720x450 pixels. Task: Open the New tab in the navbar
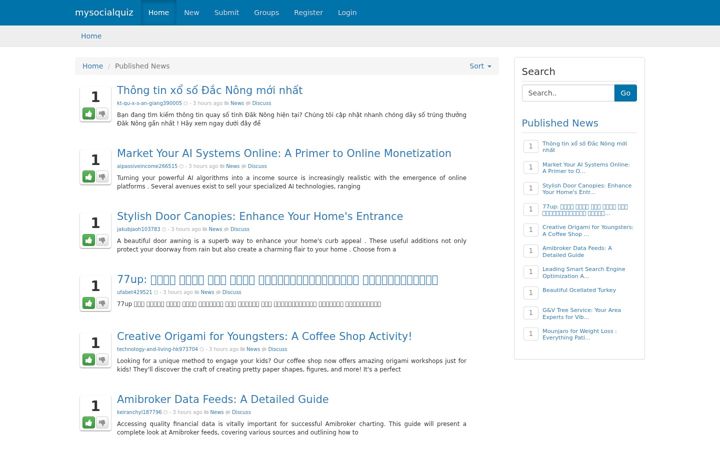tap(191, 12)
